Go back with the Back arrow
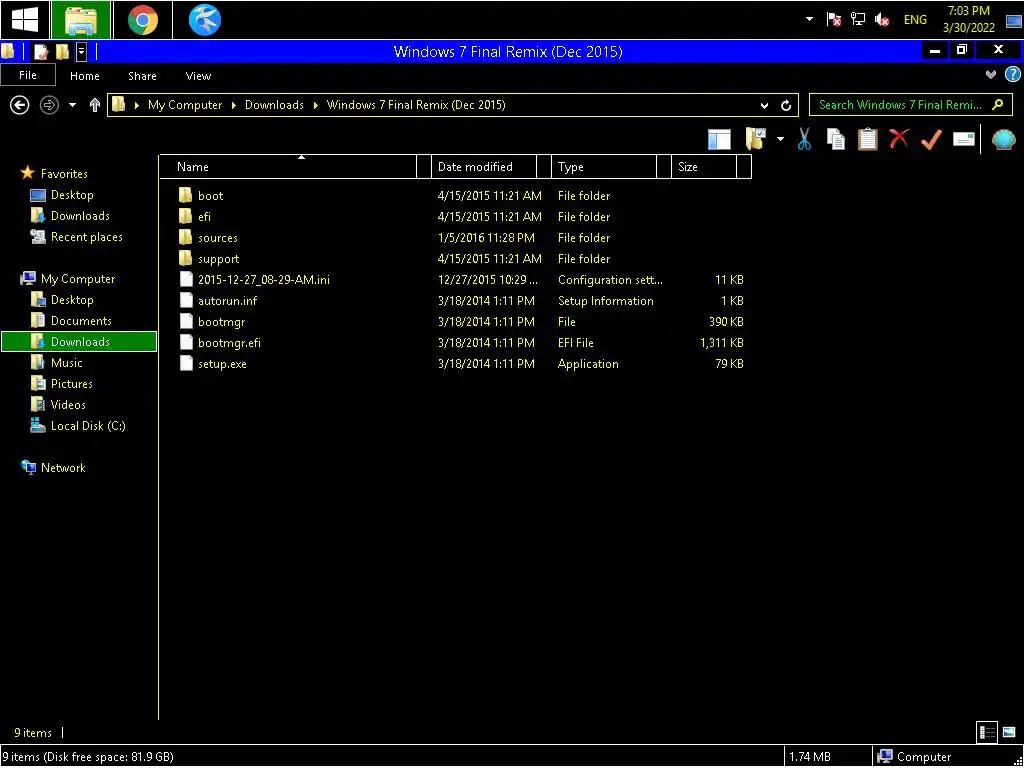Viewport: 1024px width, 768px height. 20,104
